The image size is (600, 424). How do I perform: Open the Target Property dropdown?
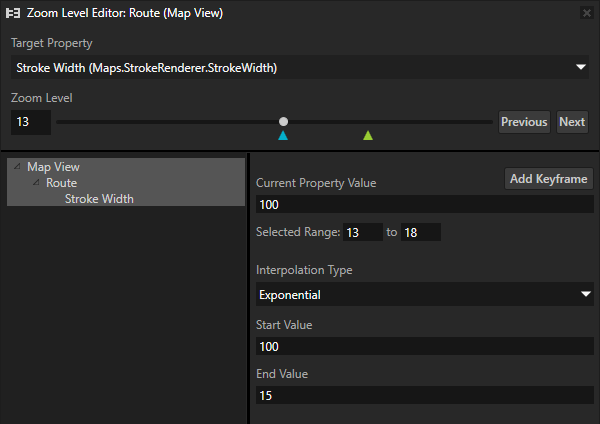point(300,67)
